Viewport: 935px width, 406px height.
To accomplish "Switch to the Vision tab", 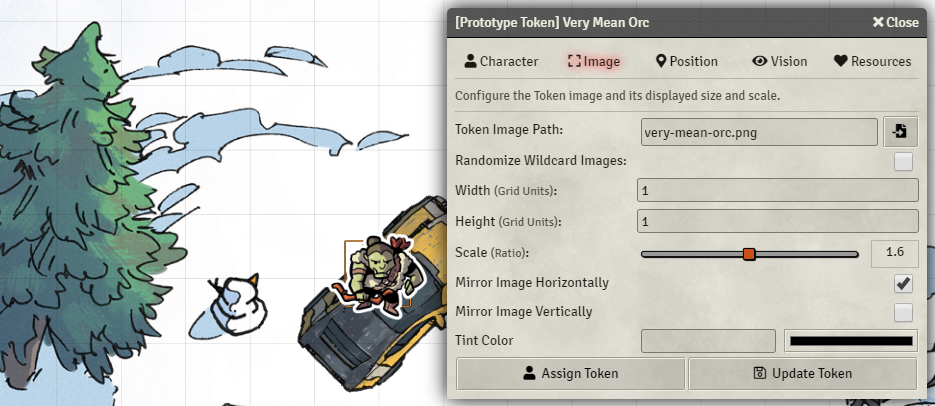I will click(779, 61).
